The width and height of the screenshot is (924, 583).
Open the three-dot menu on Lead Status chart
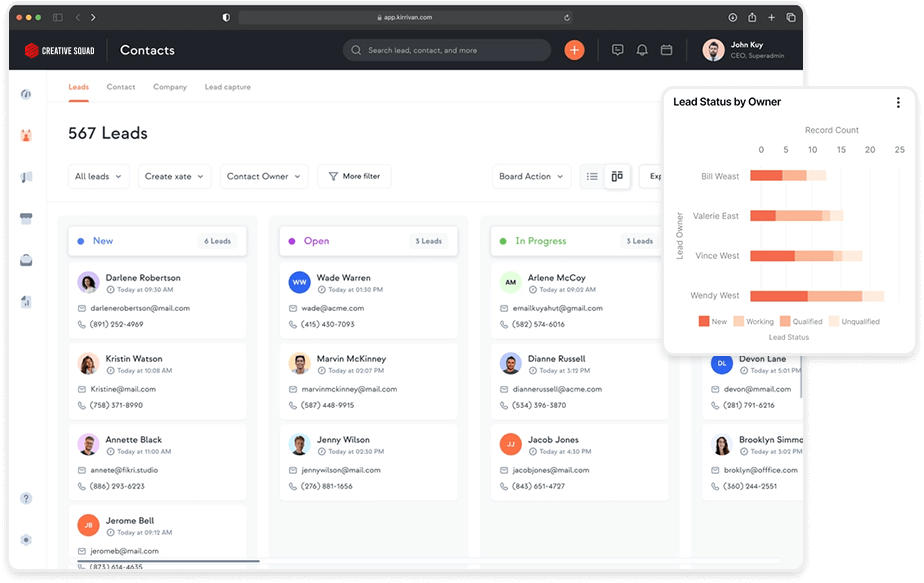(x=898, y=103)
